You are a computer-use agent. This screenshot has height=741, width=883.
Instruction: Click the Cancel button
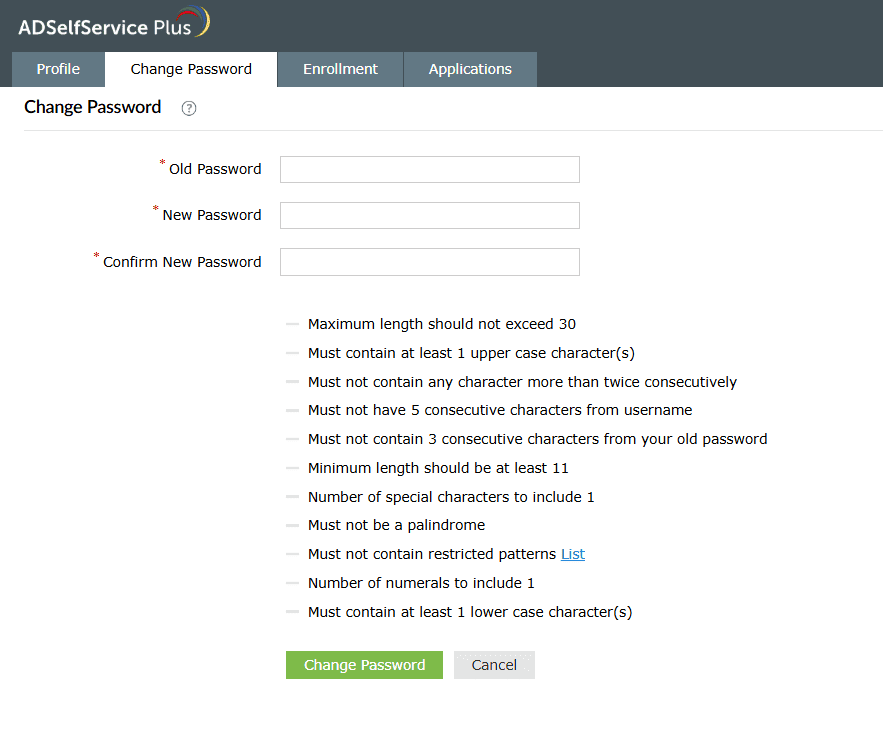[x=494, y=664]
